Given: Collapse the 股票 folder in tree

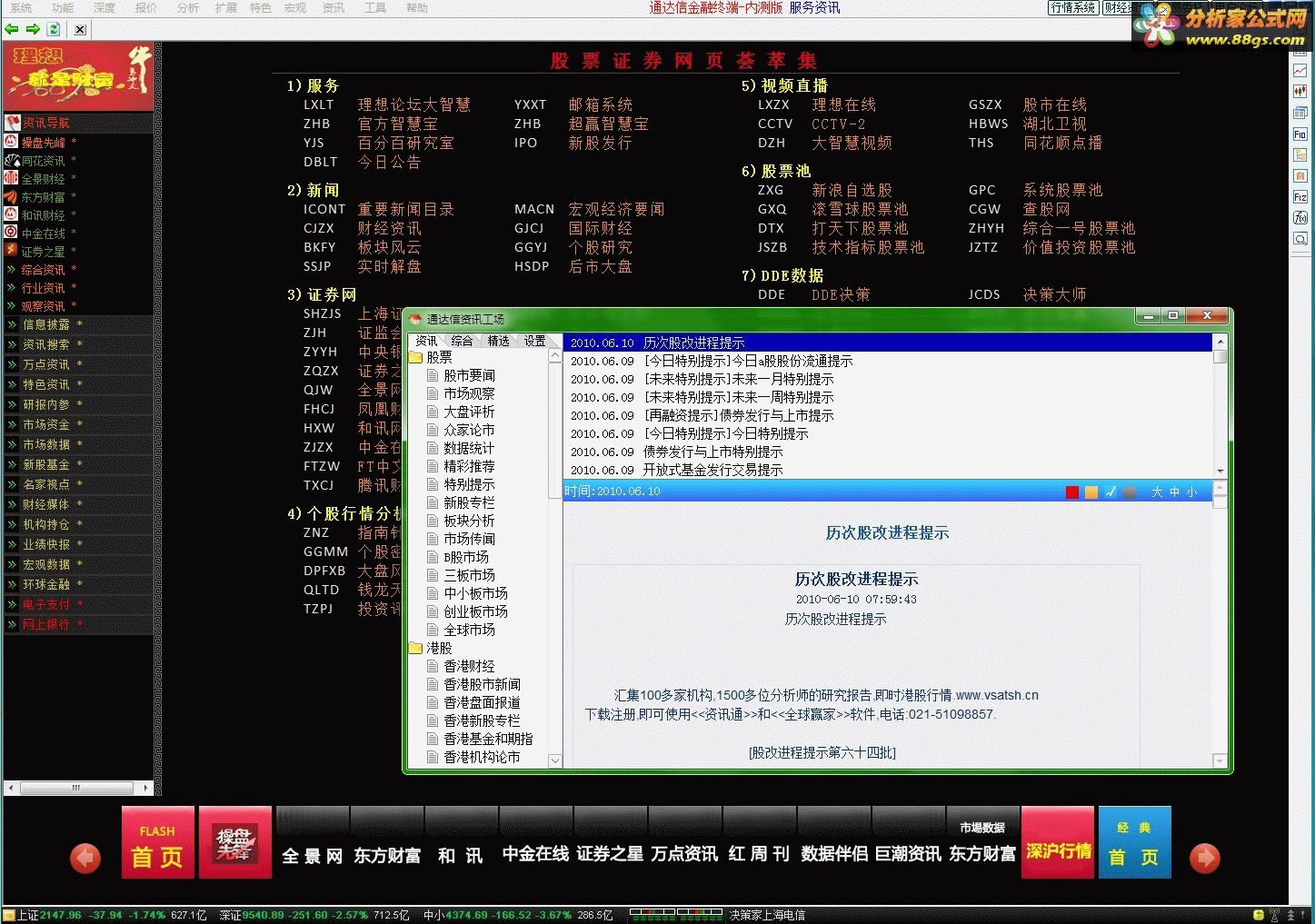Looking at the screenshot, I should pos(416,357).
